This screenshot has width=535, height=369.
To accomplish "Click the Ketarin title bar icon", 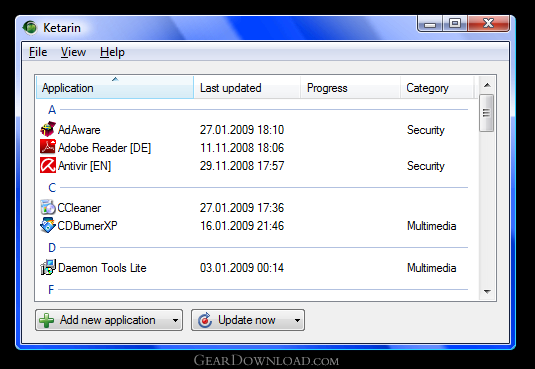I will [30, 27].
